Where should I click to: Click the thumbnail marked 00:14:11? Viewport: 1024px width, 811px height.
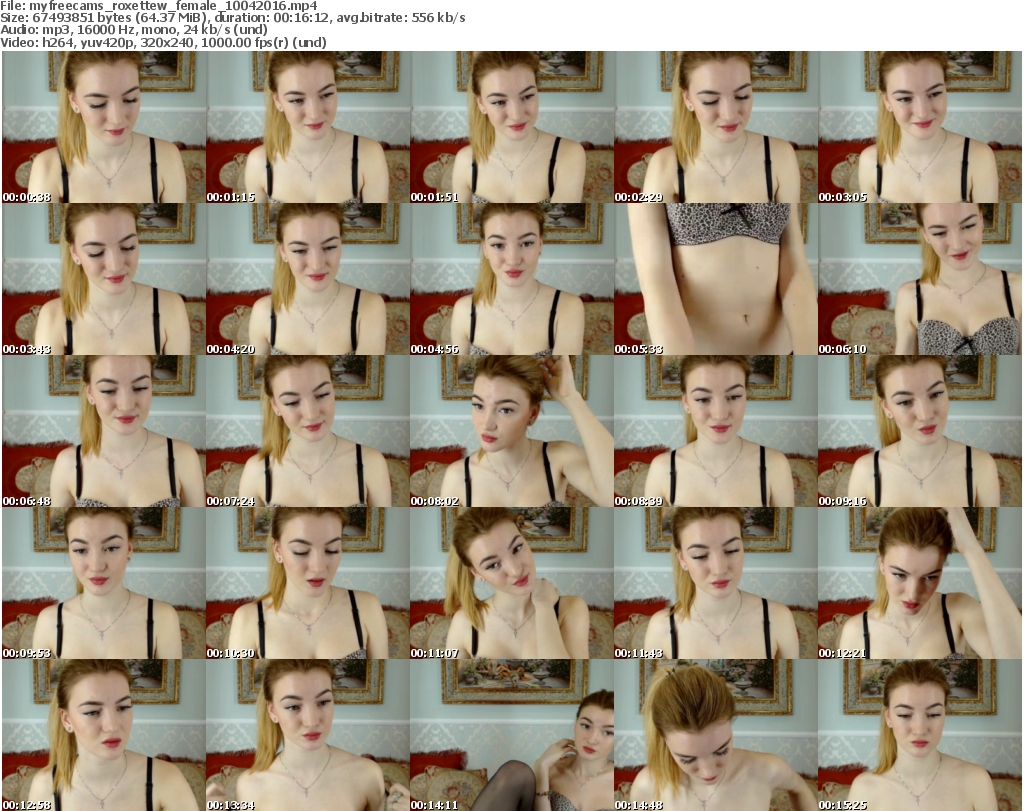coord(511,735)
